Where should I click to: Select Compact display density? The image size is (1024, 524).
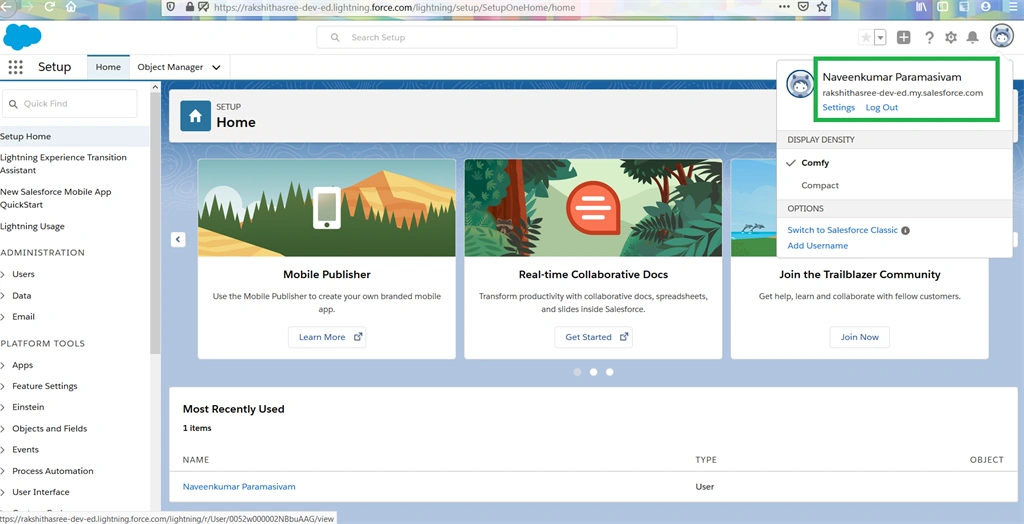pyautogui.click(x=820, y=186)
